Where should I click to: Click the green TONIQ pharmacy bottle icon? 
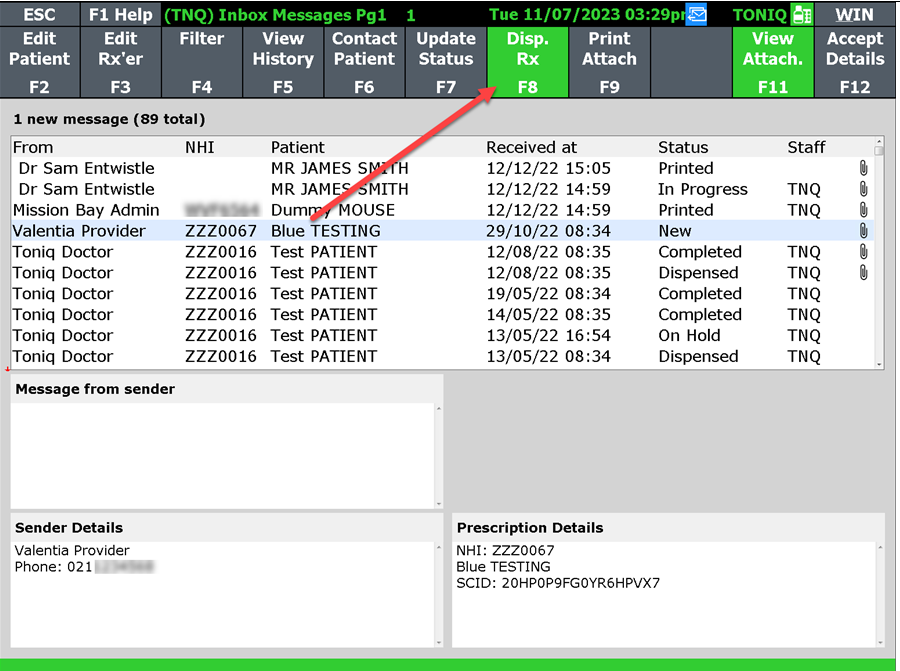[x=801, y=14]
